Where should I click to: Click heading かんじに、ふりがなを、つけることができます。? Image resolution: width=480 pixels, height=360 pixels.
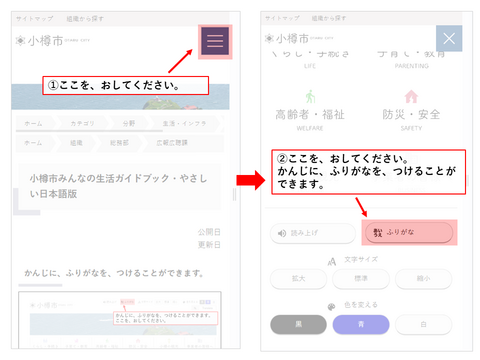pos(114,273)
